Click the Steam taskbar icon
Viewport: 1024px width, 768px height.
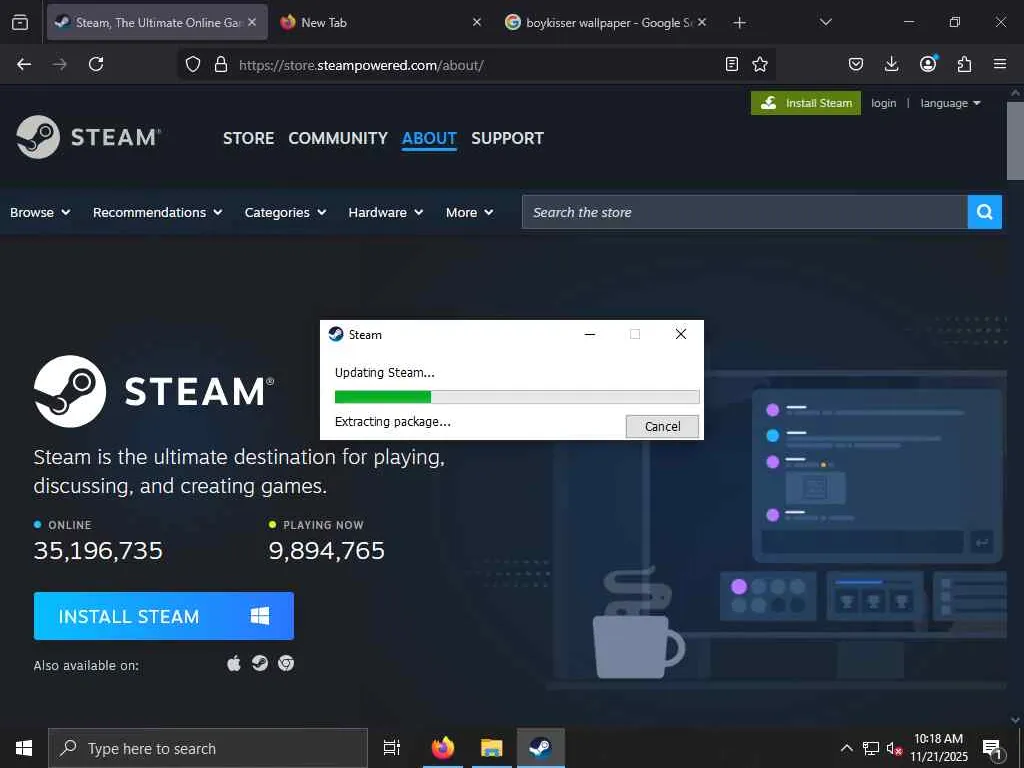click(x=540, y=748)
